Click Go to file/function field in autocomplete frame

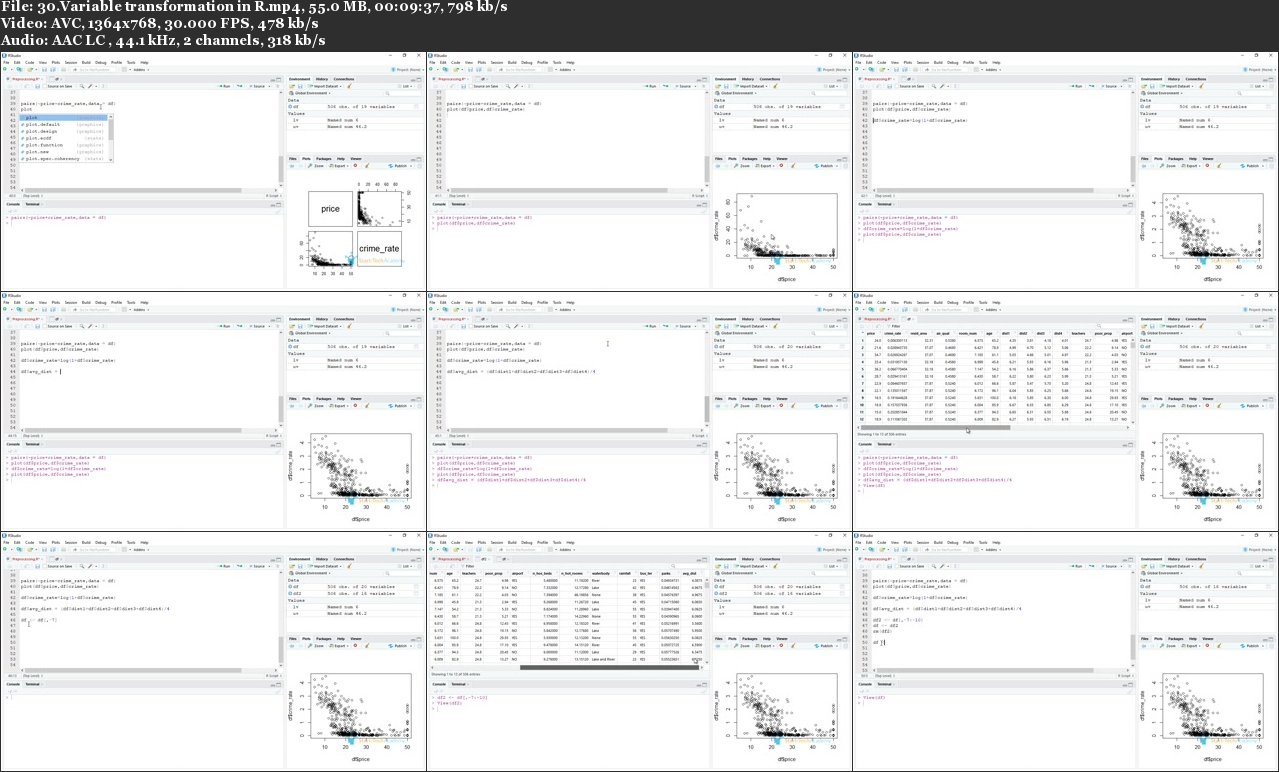tap(93, 70)
